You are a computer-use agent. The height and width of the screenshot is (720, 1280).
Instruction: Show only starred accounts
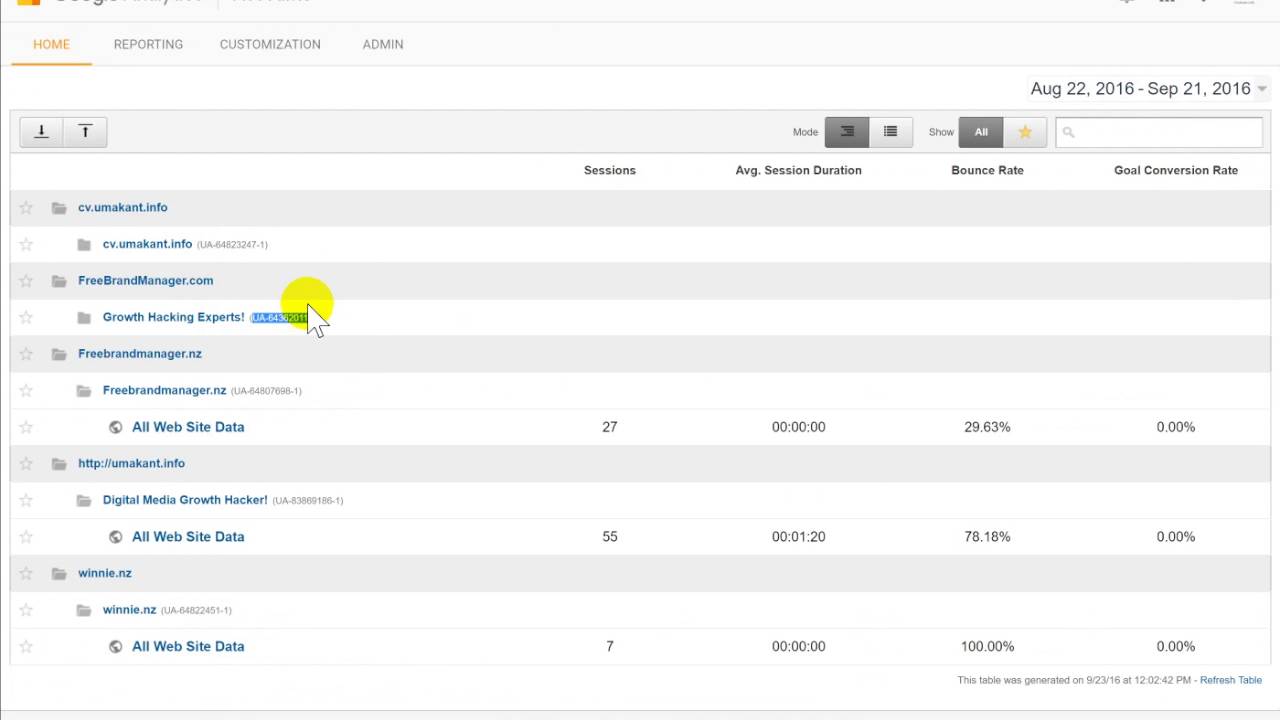click(1025, 132)
